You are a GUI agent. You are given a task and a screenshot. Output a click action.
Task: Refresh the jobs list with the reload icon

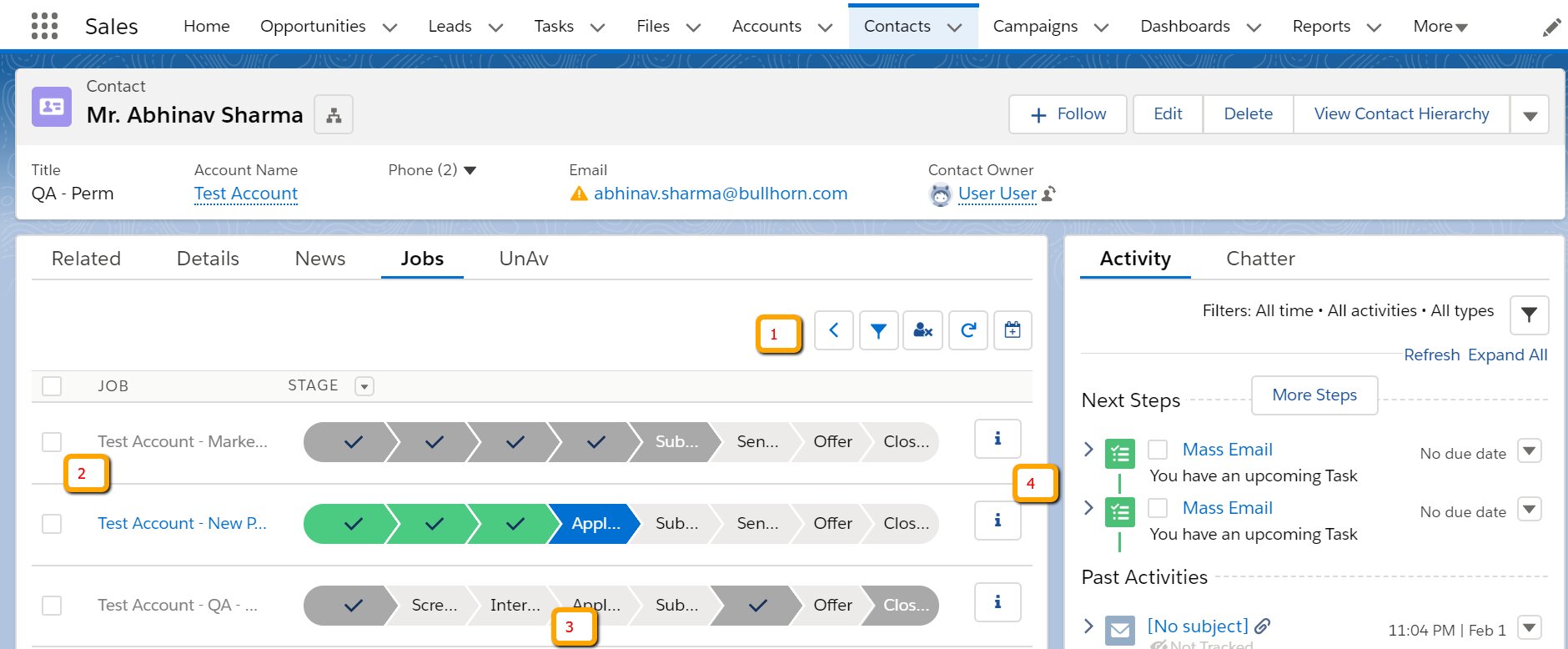(x=967, y=330)
